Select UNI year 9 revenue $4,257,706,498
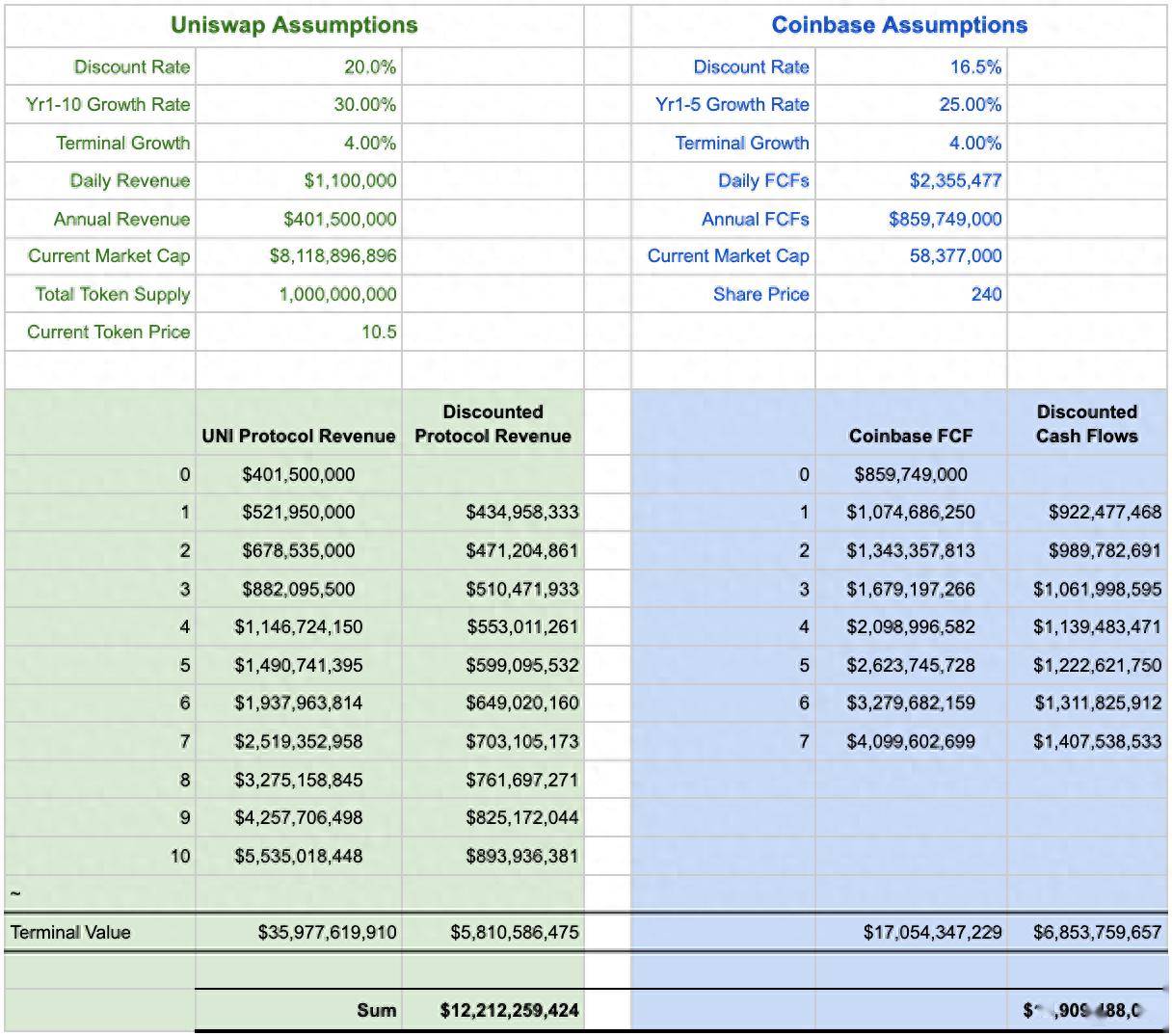This screenshot has height=1036, width=1172. click(299, 817)
